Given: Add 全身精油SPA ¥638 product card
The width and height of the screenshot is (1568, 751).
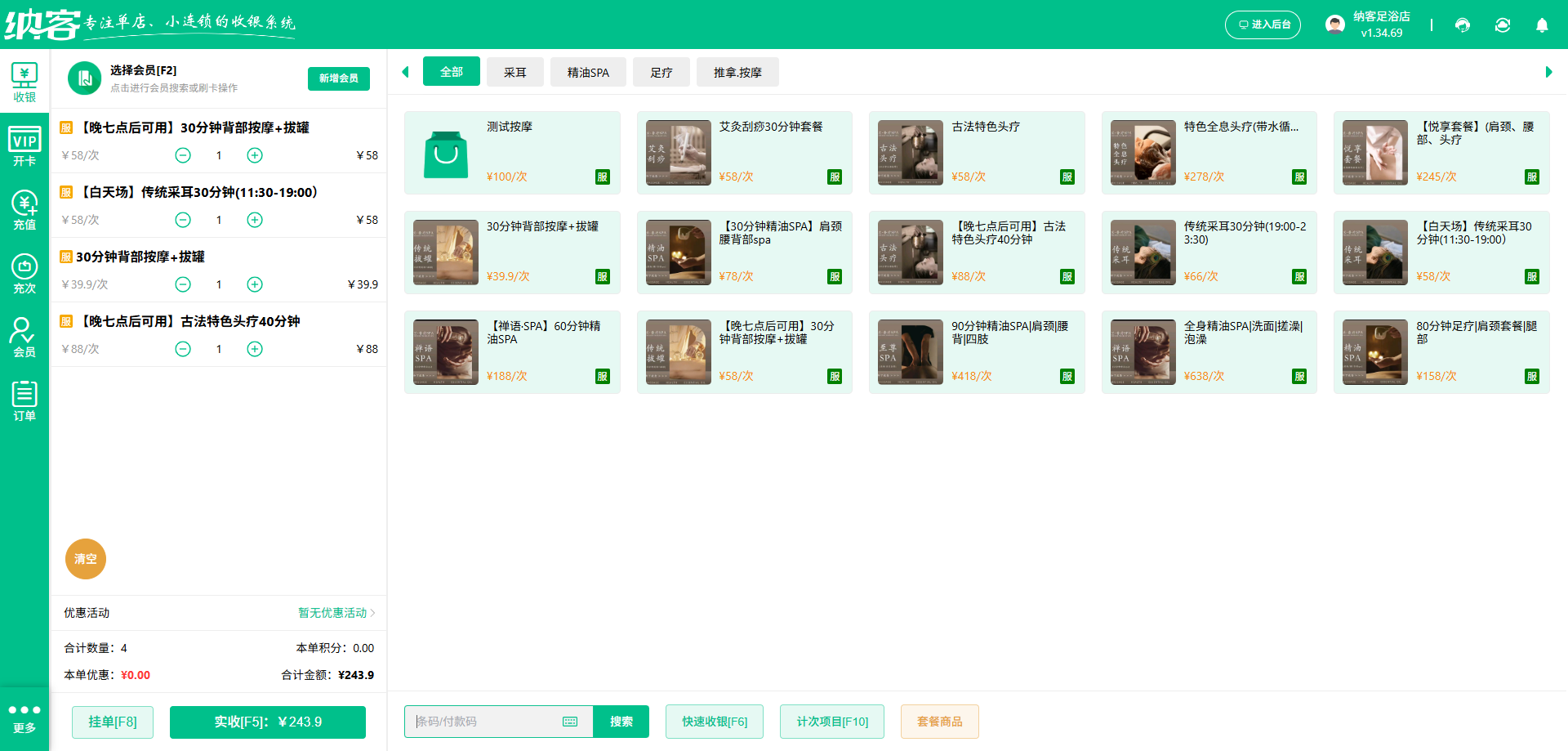Looking at the screenshot, I should pyautogui.click(x=1209, y=352).
